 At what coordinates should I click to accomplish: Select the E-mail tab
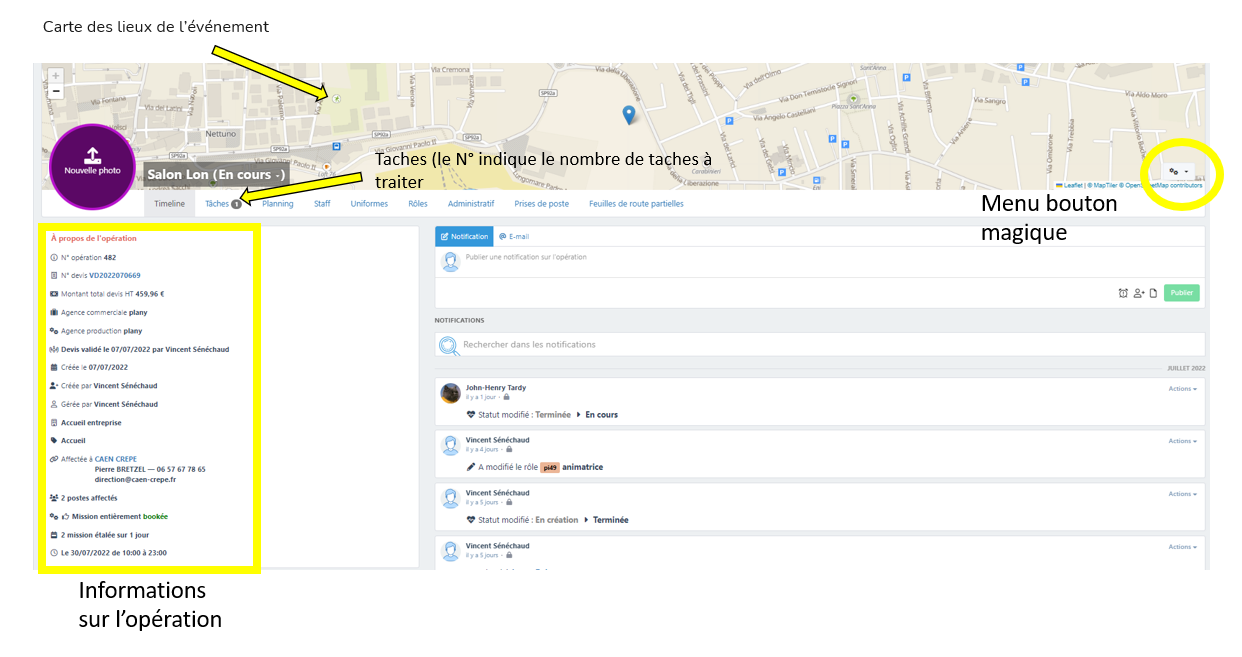[x=514, y=237]
